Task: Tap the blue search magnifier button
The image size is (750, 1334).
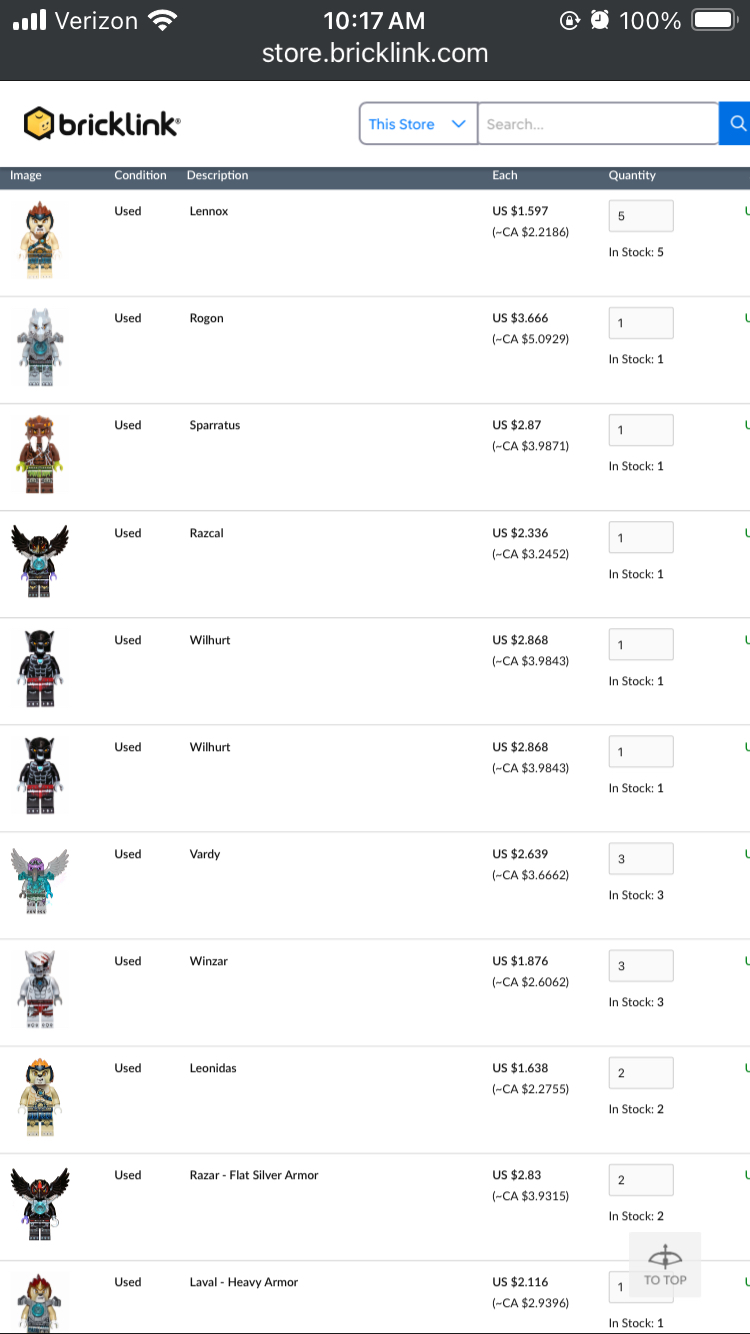Action: (x=736, y=124)
